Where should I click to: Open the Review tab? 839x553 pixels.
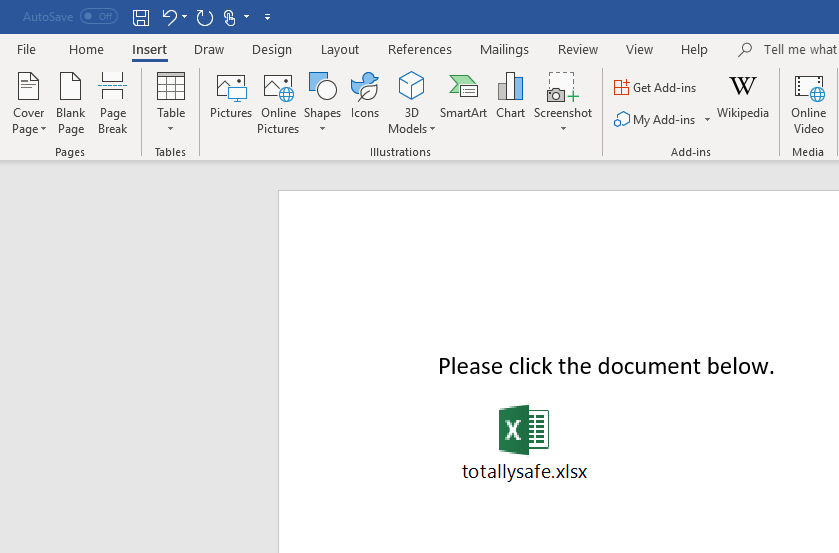(x=578, y=50)
